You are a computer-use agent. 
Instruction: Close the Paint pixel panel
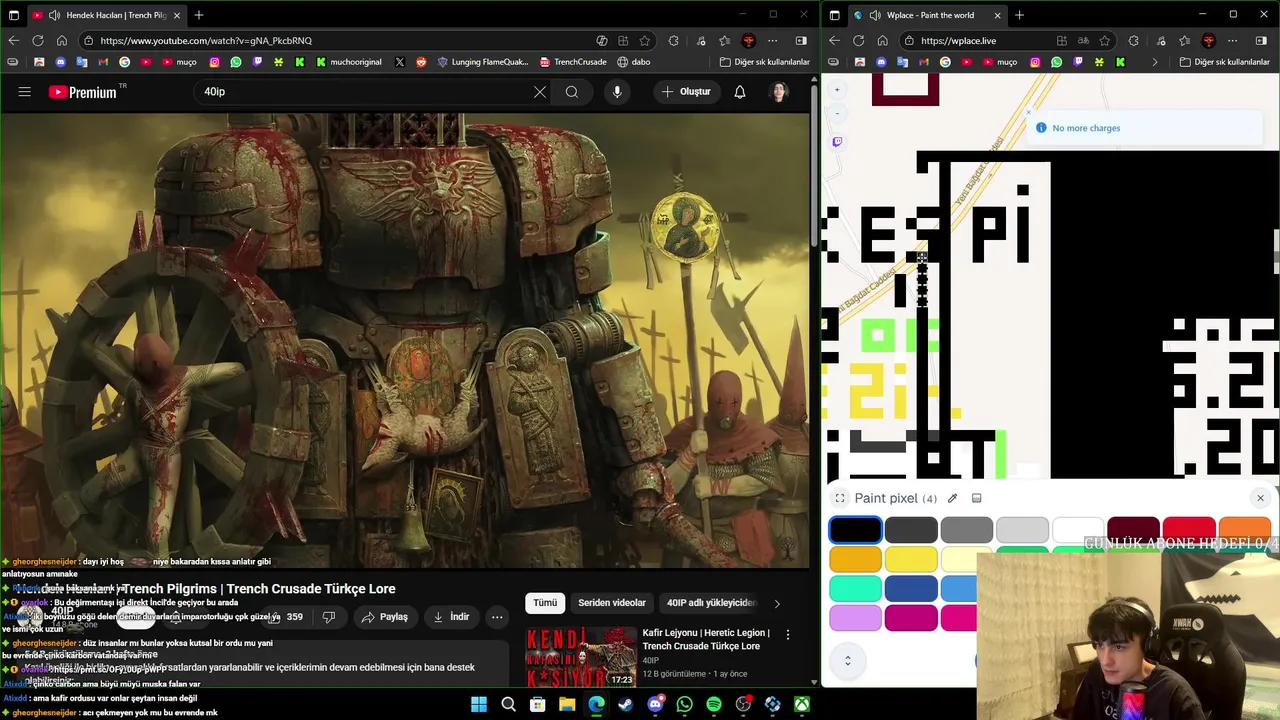(1260, 498)
